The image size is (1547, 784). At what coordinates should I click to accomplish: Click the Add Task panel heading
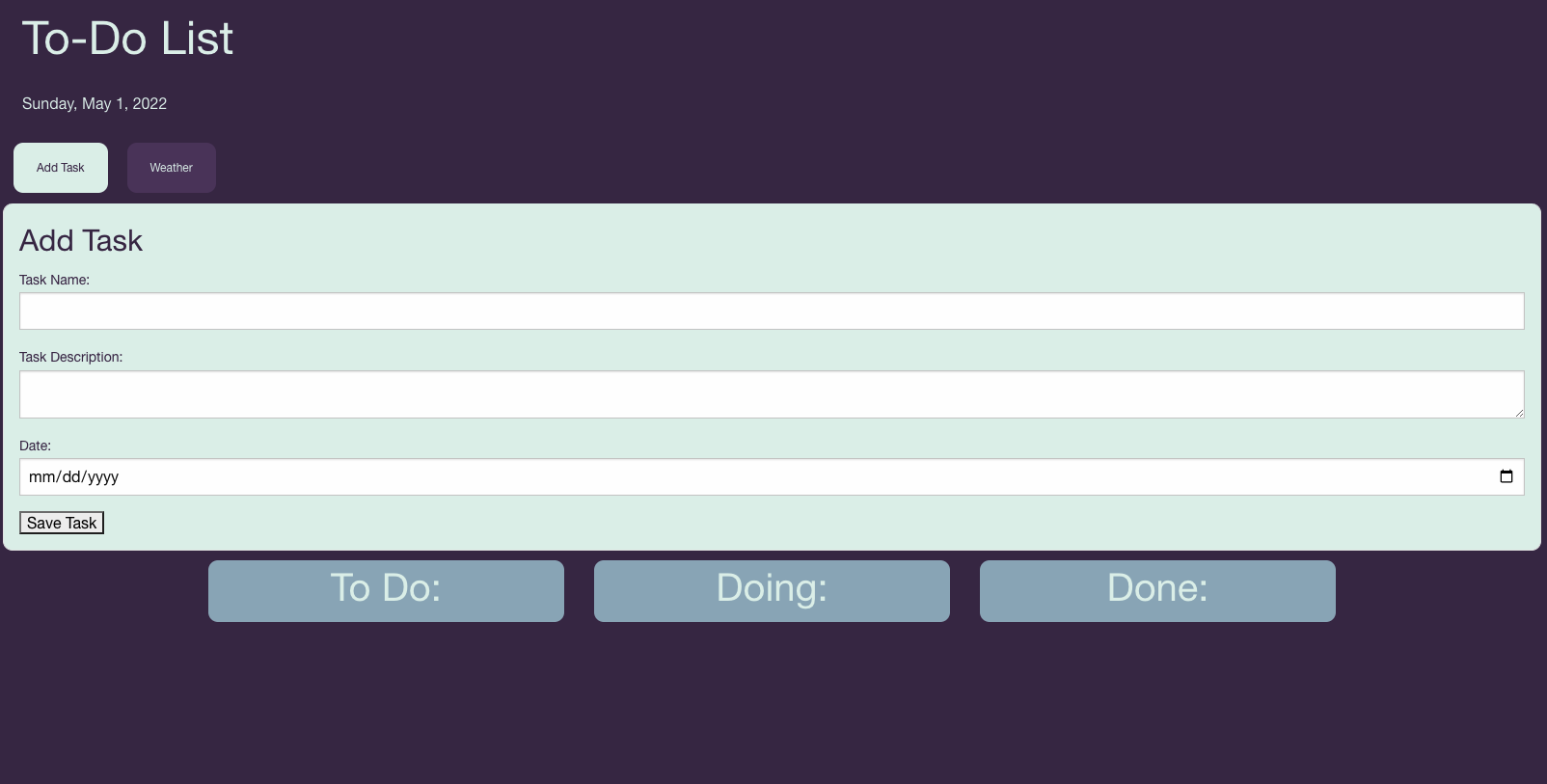click(x=81, y=240)
